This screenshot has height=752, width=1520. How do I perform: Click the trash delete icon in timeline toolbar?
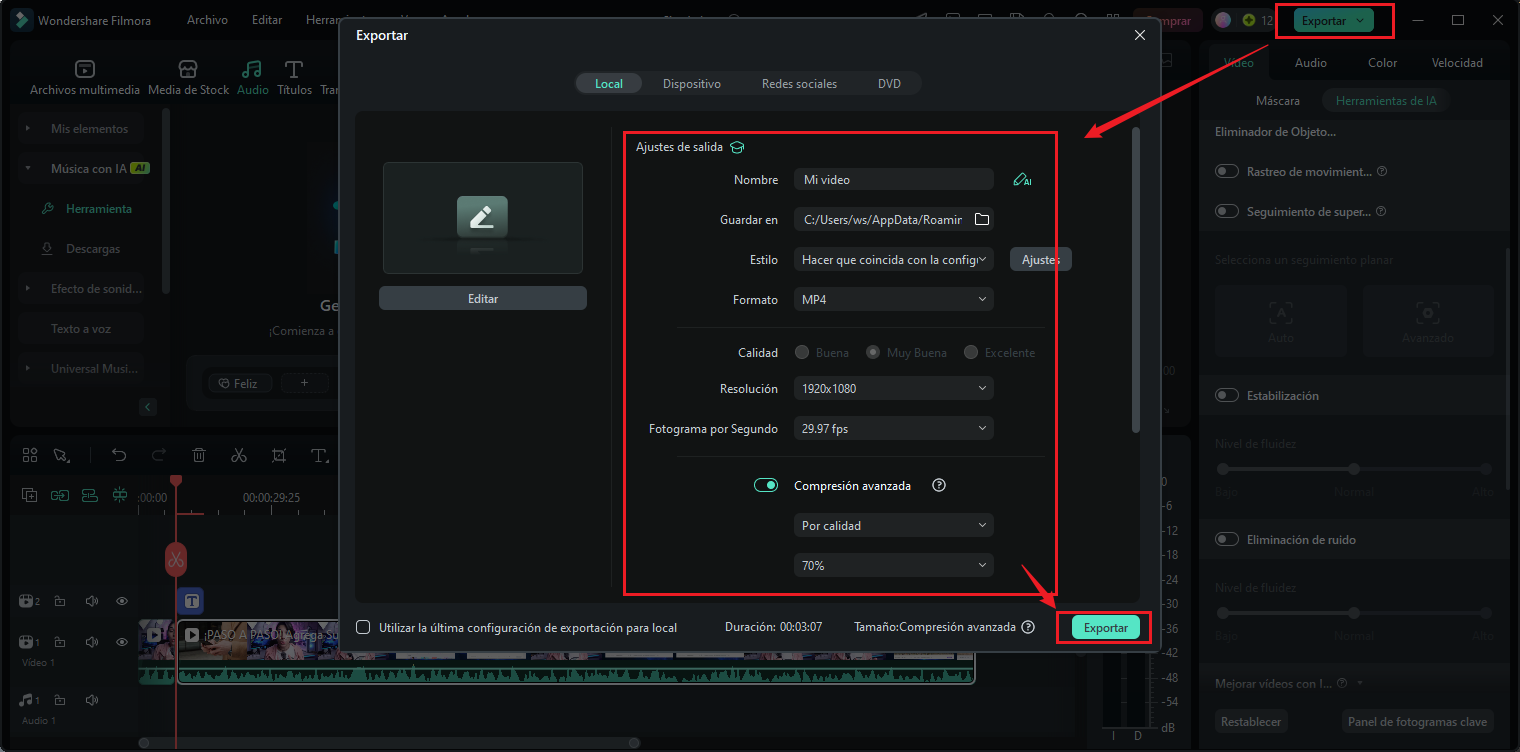click(199, 455)
